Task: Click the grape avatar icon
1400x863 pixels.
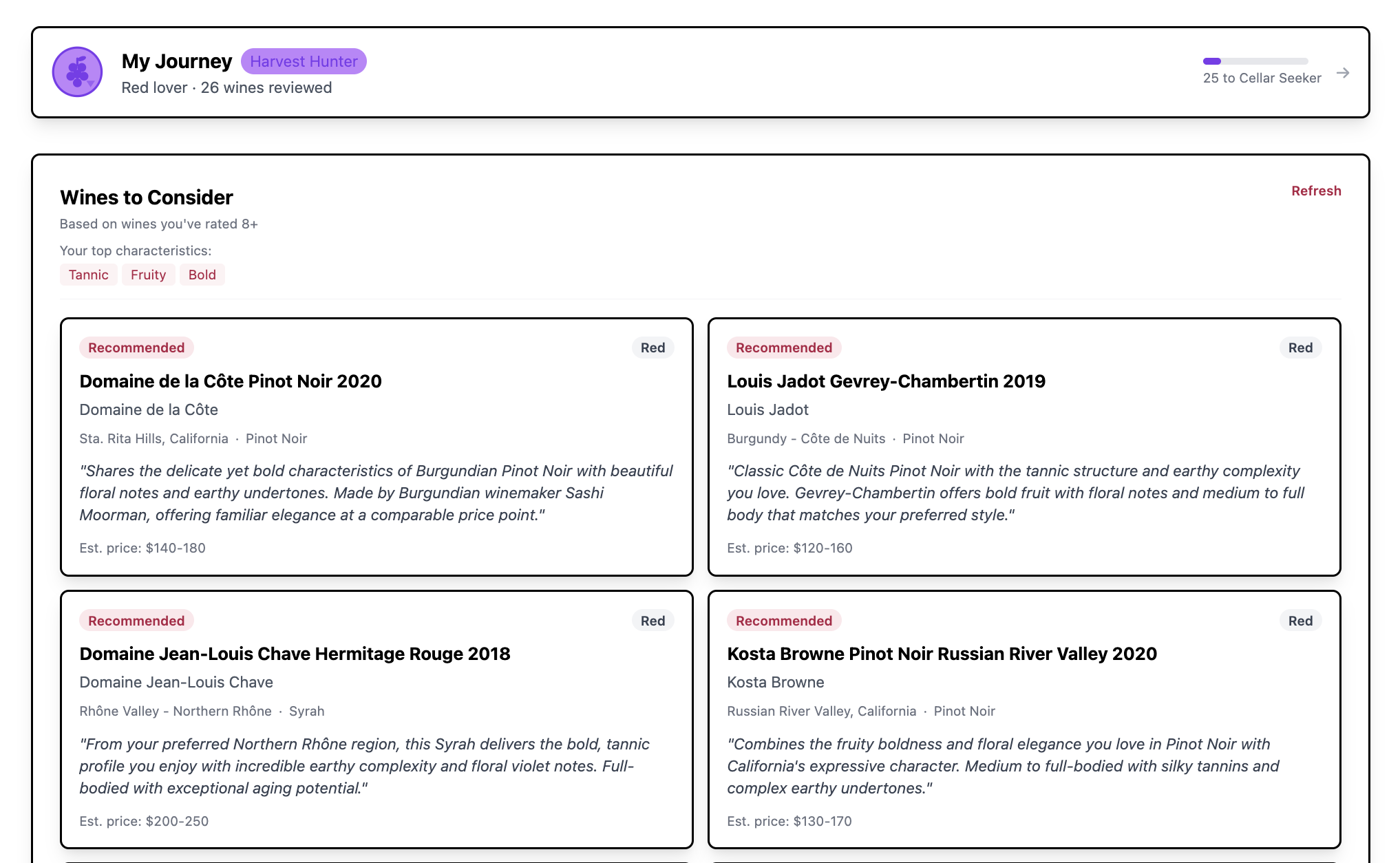Action: (x=77, y=72)
